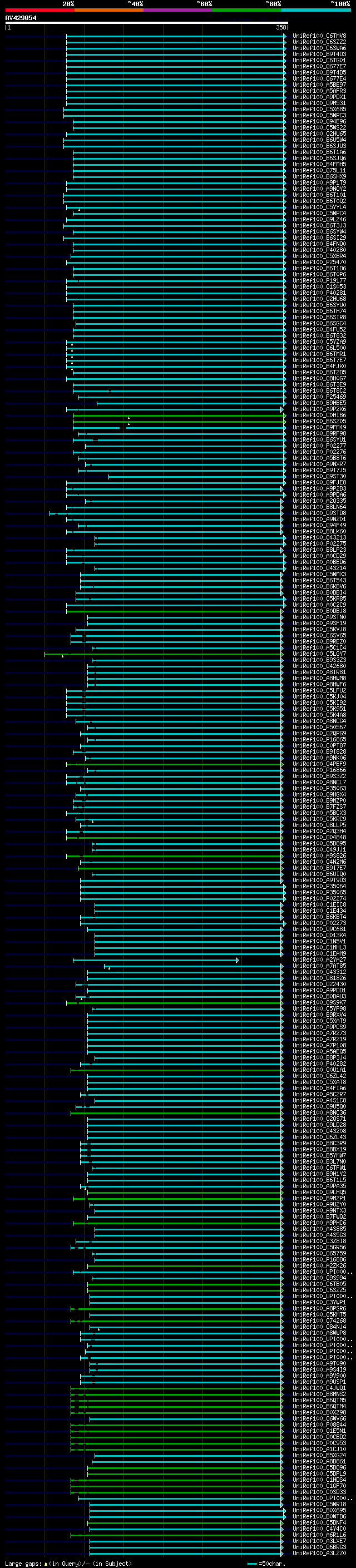Select hit label UniRef100_C5YYL4
This screenshot has height=1568, width=356.
[319, 207]
